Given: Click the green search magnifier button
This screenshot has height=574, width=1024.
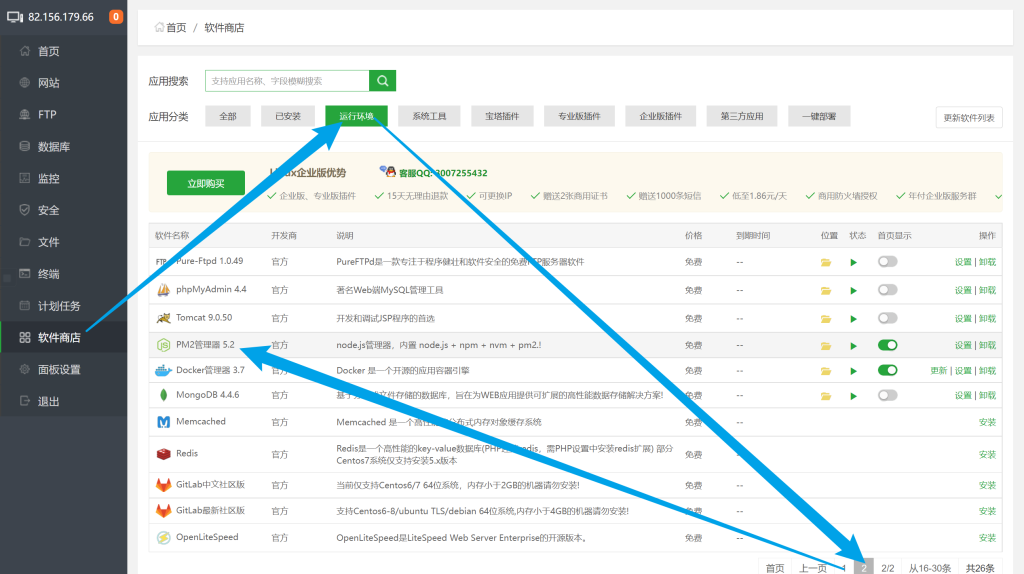Looking at the screenshot, I should click(383, 81).
